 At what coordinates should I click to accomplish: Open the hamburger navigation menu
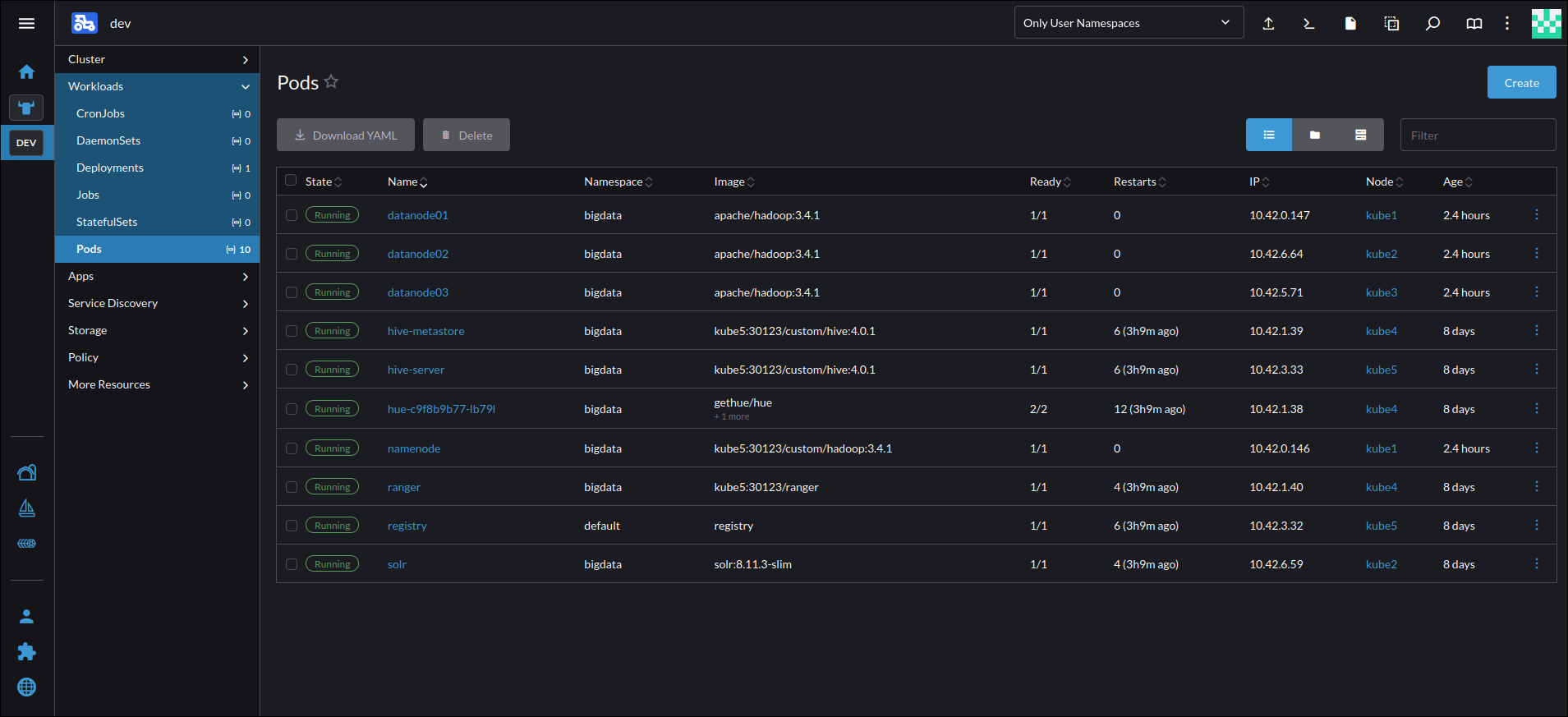pyautogui.click(x=26, y=23)
